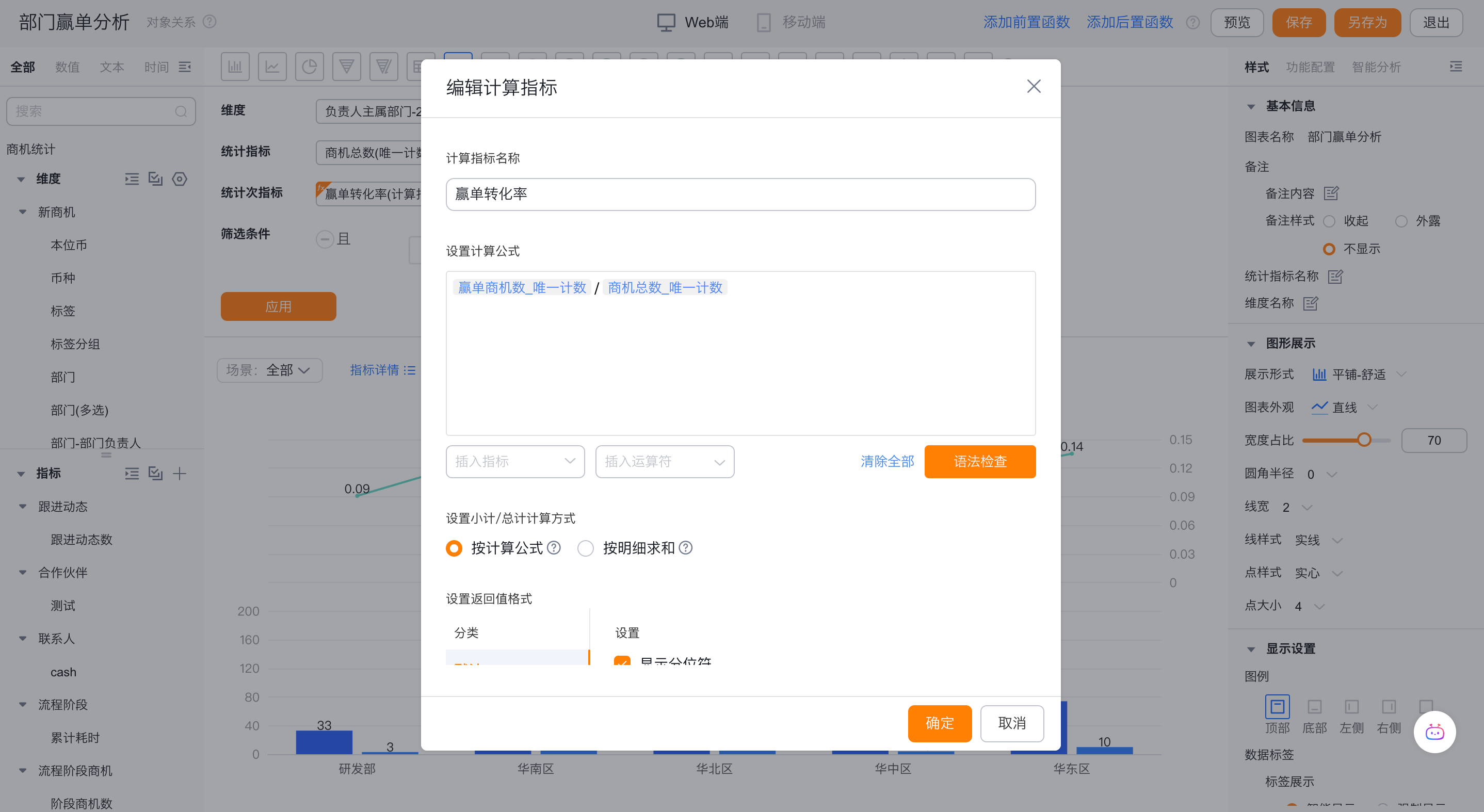Image resolution: width=1484 pixels, height=812 pixels.
Task: Click the add indicator plus icon
Action: click(x=180, y=474)
